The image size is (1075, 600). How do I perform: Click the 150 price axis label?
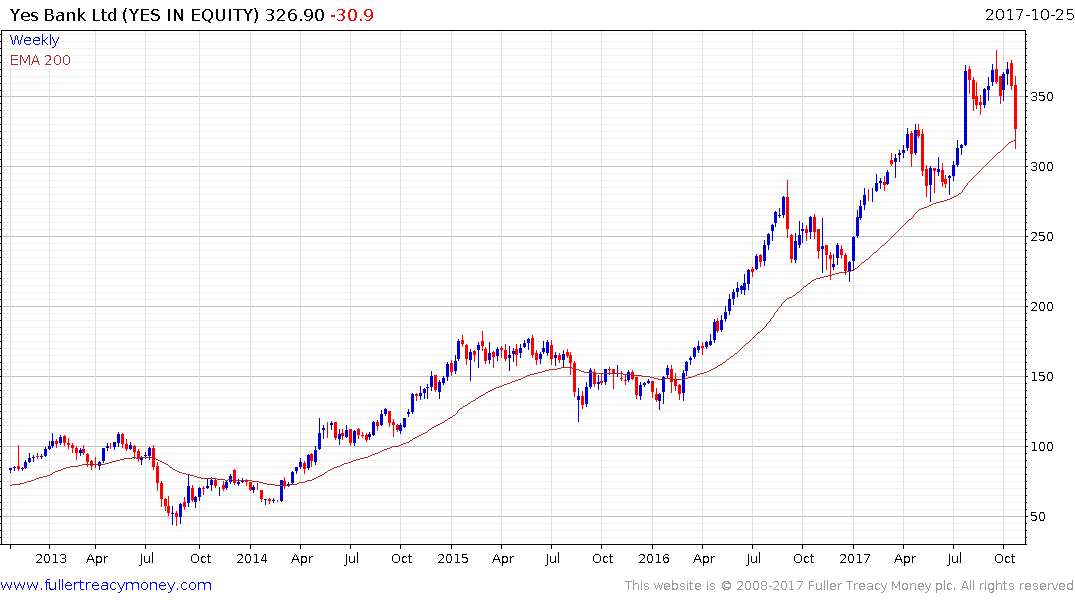point(1042,376)
